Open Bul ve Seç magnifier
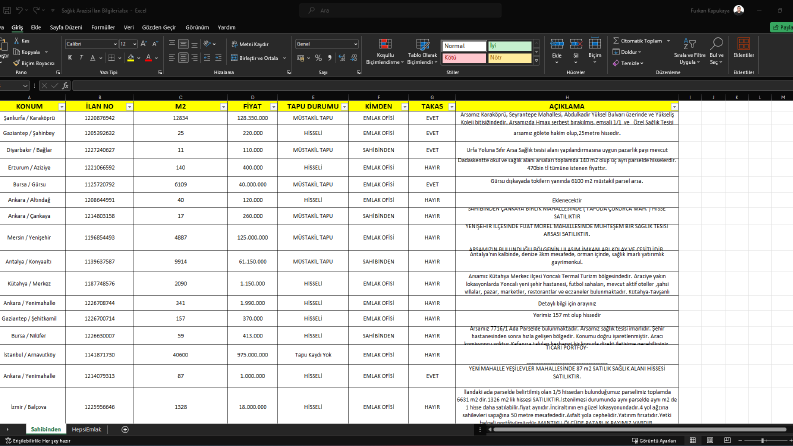Viewport: 793px width, 446px height. click(x=716, y=52)
